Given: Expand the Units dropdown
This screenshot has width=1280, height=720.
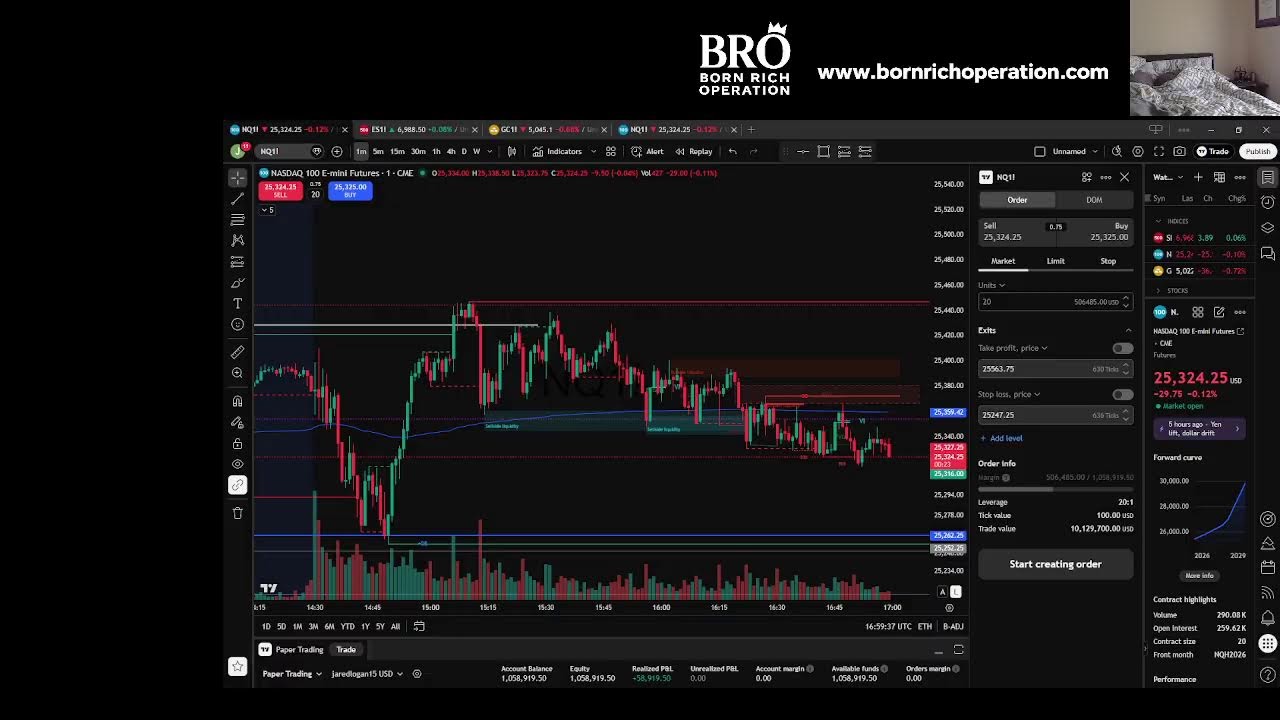Looking at the screenshot, I should click(x=991, y=285).
